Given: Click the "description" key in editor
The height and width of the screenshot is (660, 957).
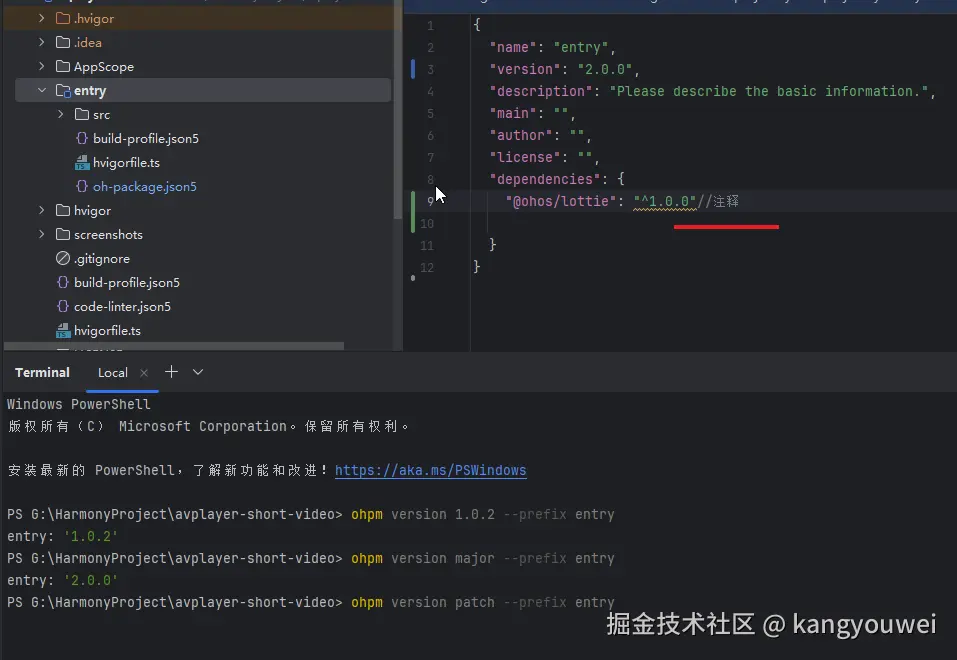Looking at the screenshot, I should pyautogui.click(x=541, y=91).
